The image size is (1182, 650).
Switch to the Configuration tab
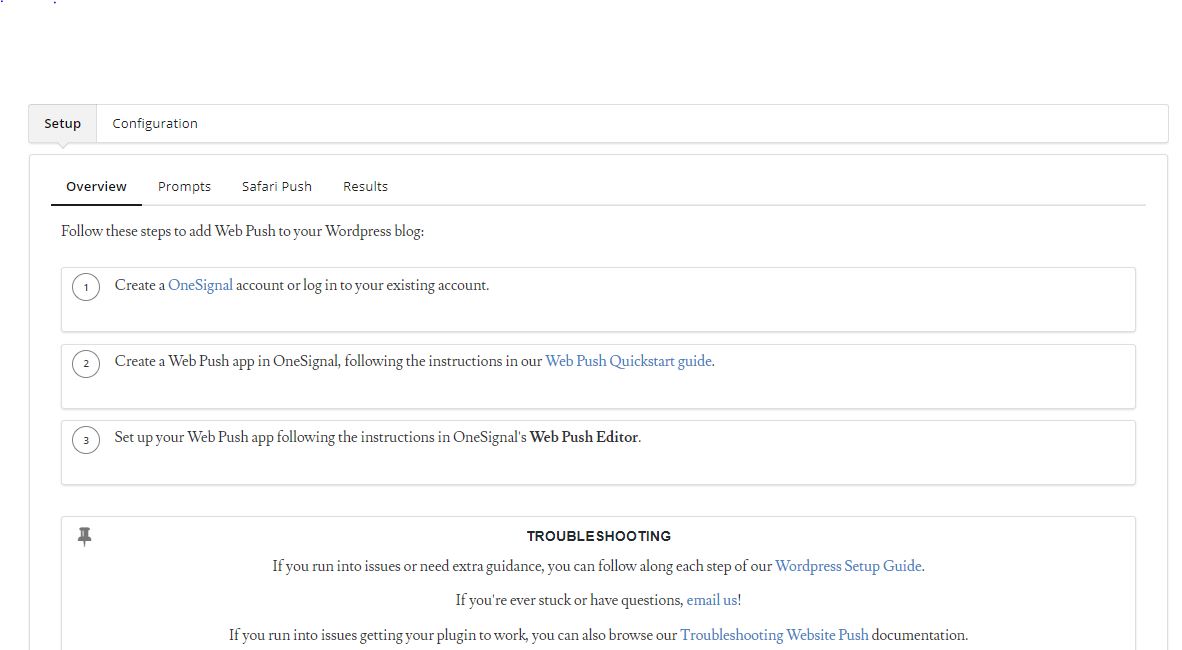155,123
